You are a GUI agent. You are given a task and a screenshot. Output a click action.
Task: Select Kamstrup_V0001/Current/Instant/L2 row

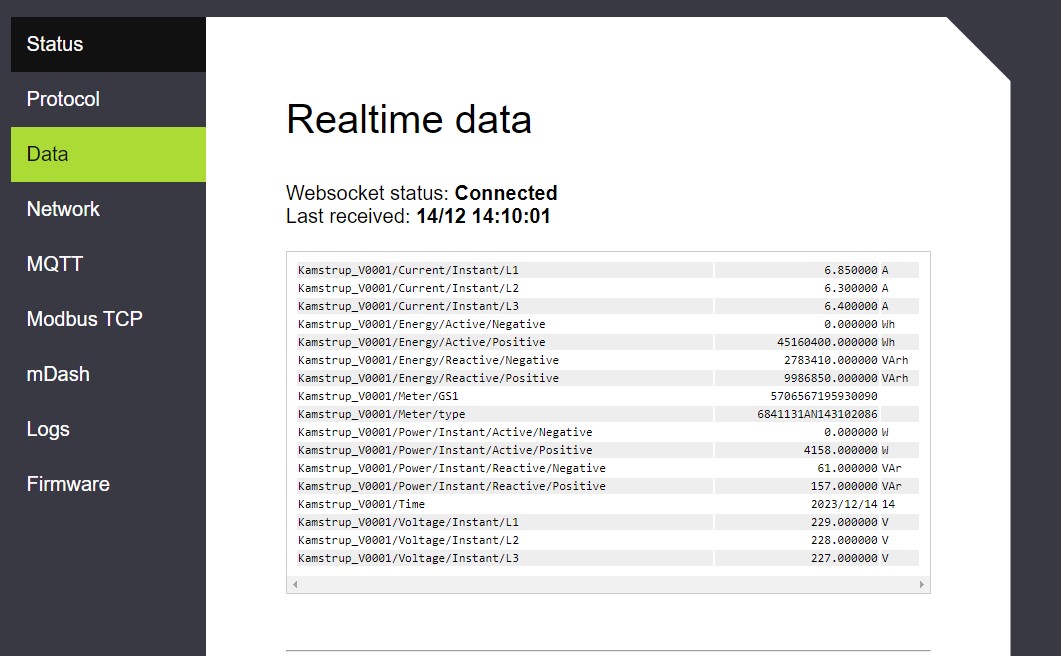pyautogui.click(x=607, y=288)
